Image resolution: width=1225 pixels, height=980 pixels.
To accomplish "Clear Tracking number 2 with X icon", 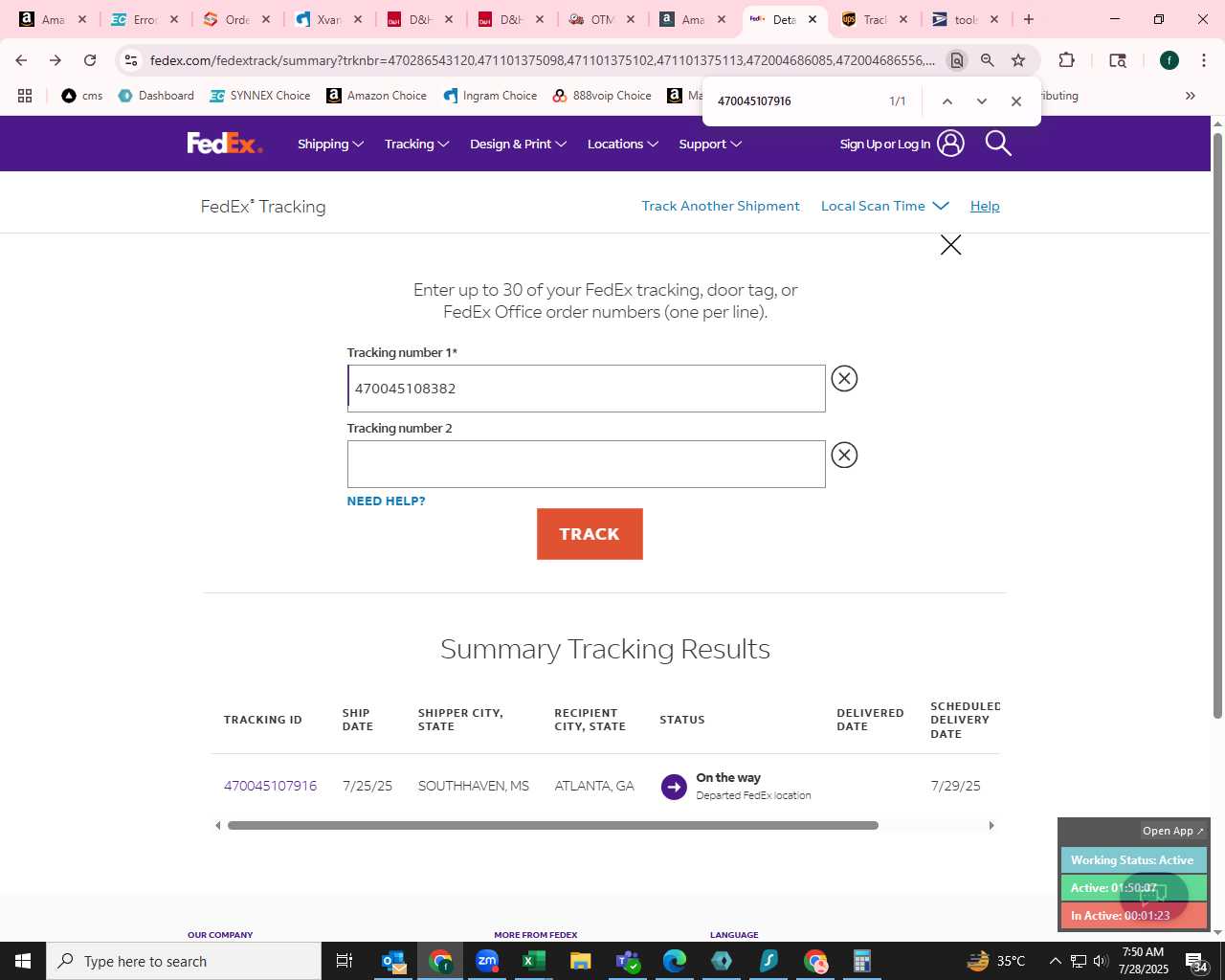I will click(844, 455).
